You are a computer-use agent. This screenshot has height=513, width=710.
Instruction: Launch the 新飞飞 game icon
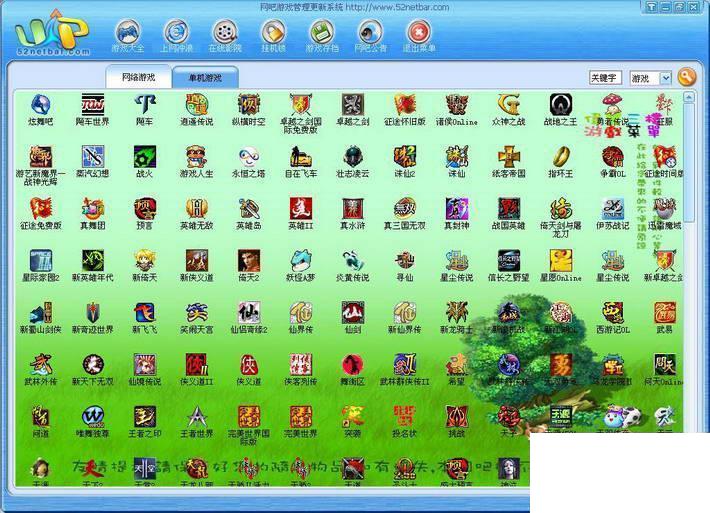145,313
